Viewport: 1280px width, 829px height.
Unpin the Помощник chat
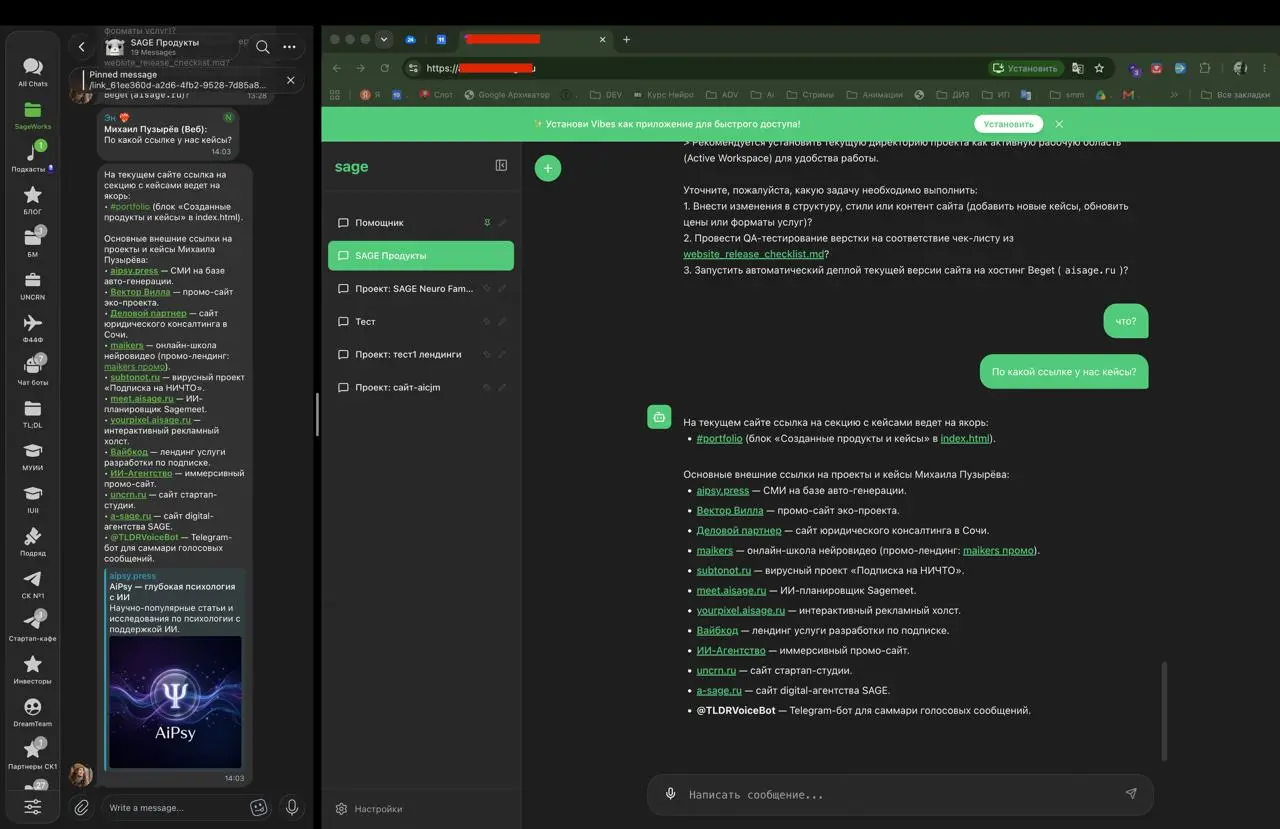(487, 223)
